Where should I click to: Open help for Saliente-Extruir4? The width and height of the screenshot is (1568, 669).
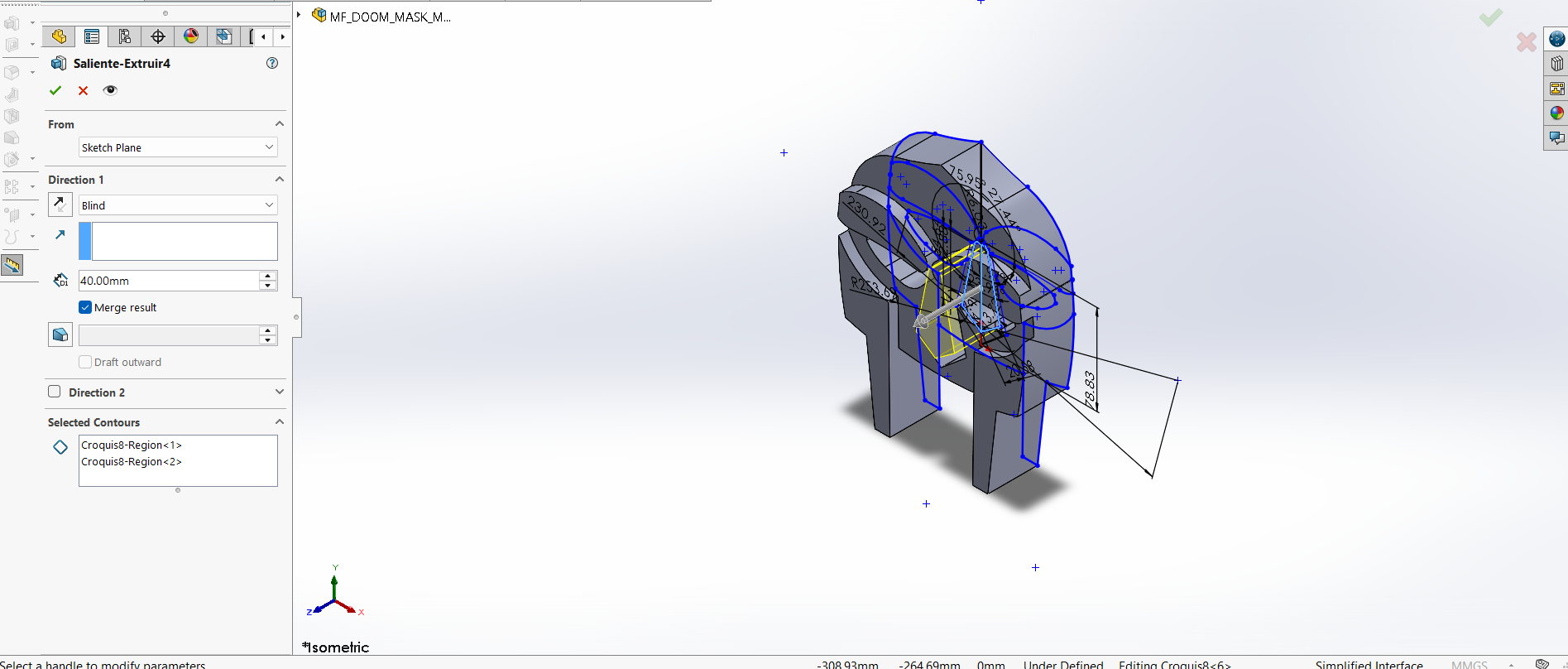272,63
